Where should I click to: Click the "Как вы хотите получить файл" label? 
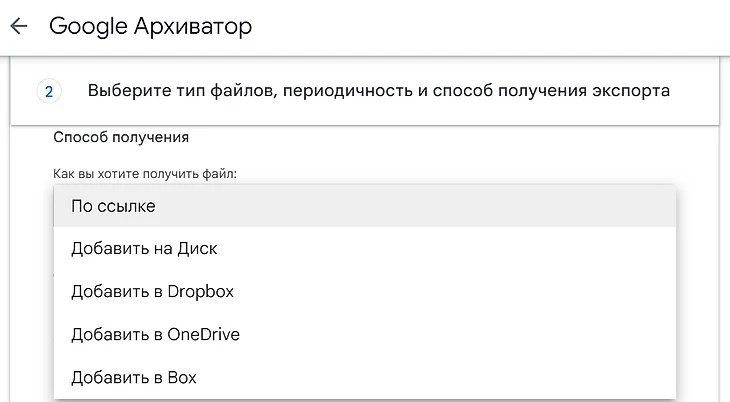pos(145,174)
